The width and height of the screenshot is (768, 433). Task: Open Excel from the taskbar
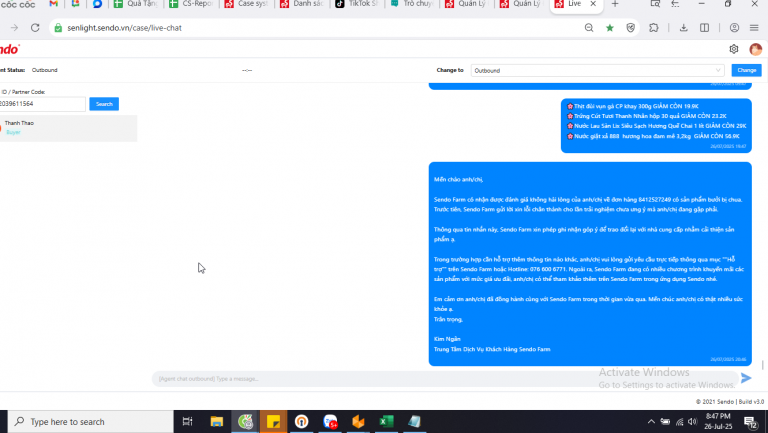click(x=386, y=422)
